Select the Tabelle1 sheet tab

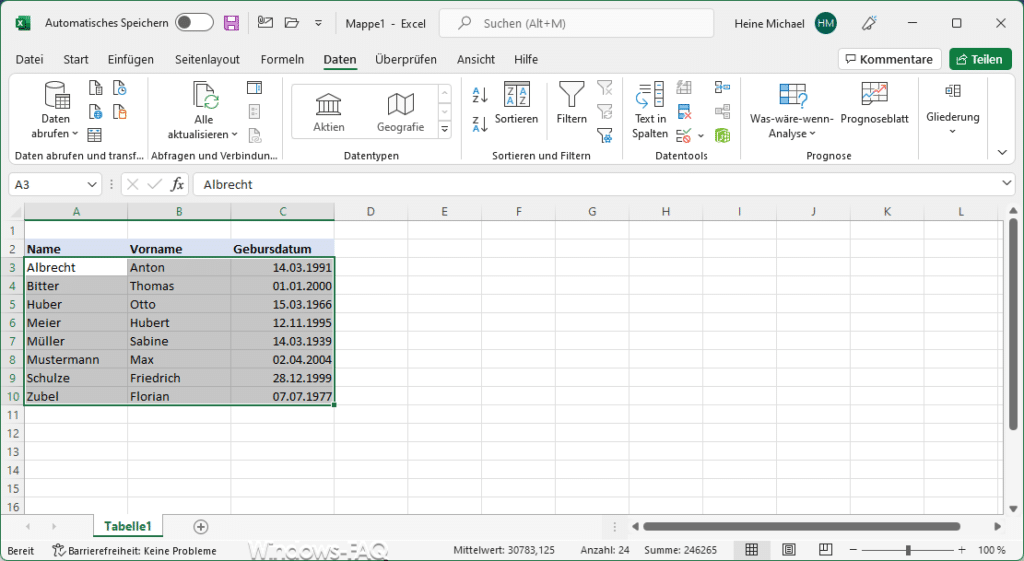click(127, 526)
